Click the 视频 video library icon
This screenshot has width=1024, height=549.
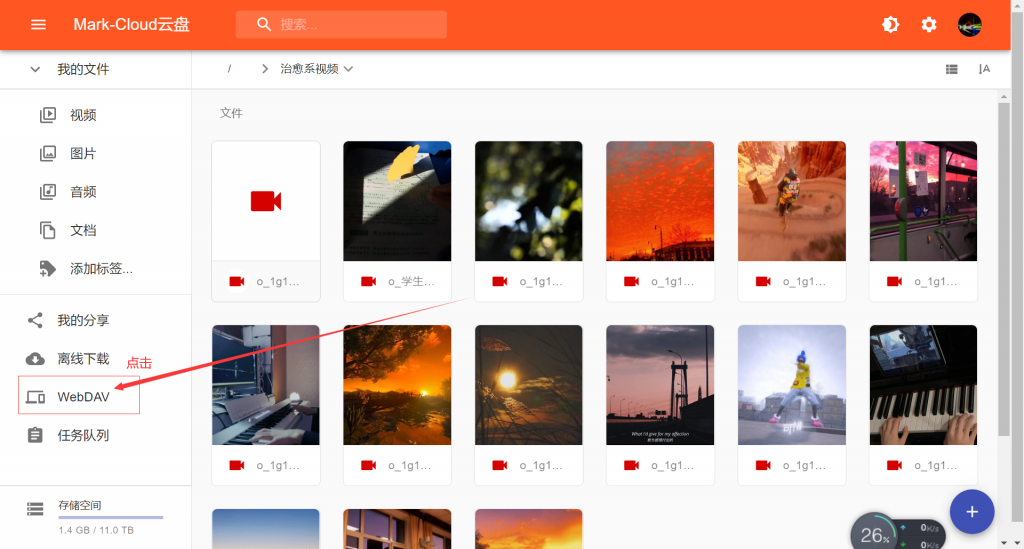click(x=48, y=115)
